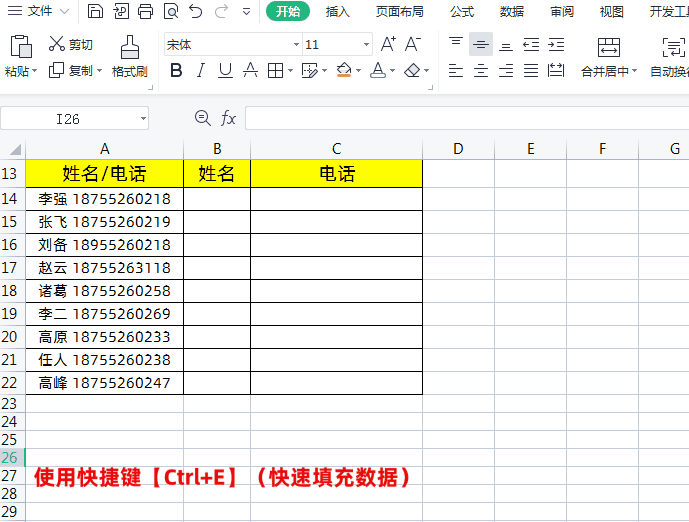Screen dimensions: 689x522
Task: Toggle Italic formatting
Action: (x=201, y=70)
